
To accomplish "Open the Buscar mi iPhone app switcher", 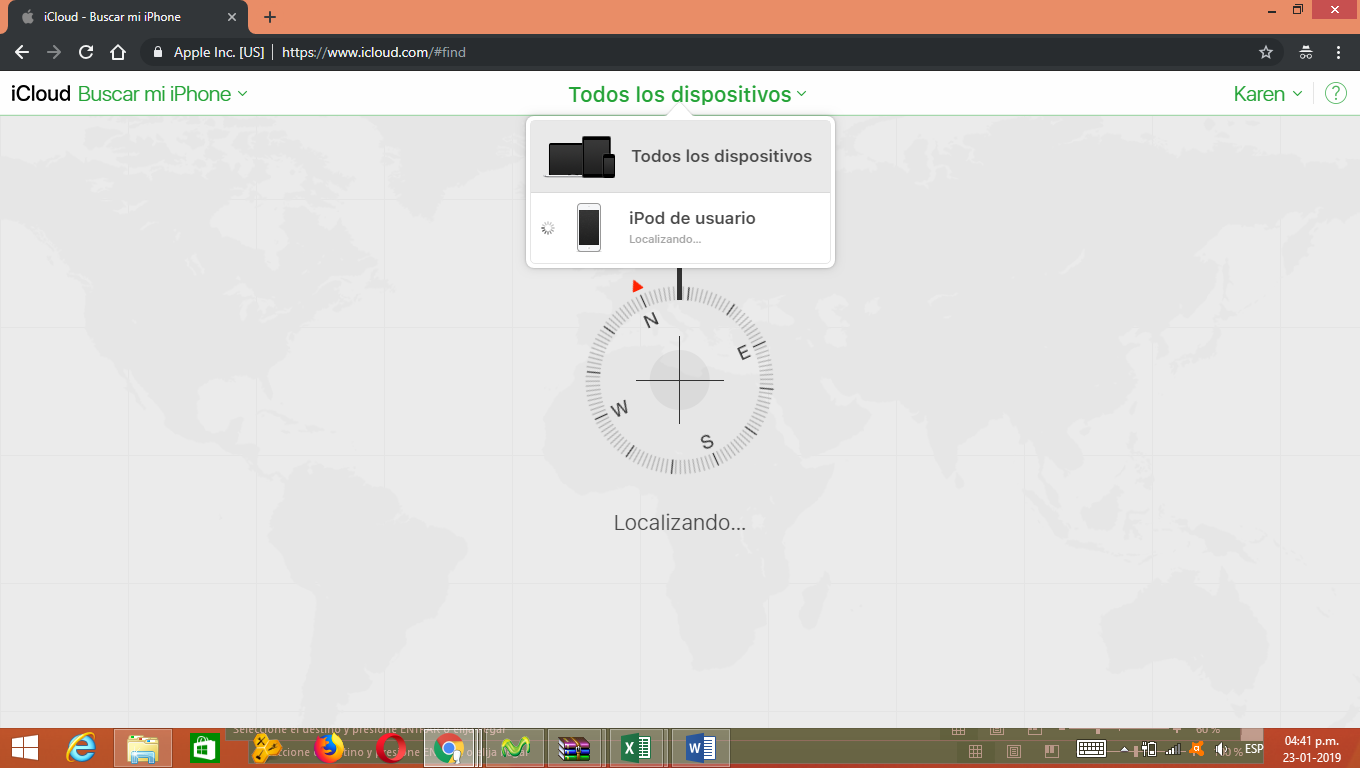I will point(163,94).
